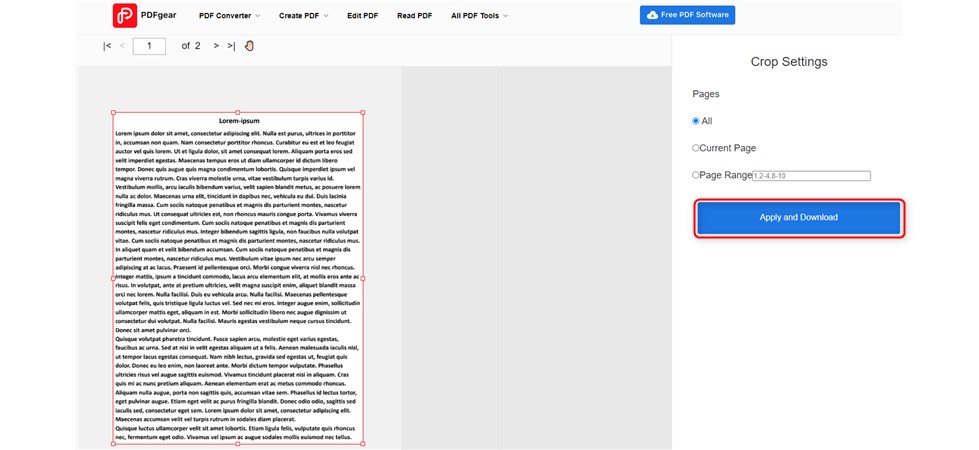The width and height of the screenshot is (979, 450).
Task: Click the Free PDF Software button
Action: pos(687,15)
